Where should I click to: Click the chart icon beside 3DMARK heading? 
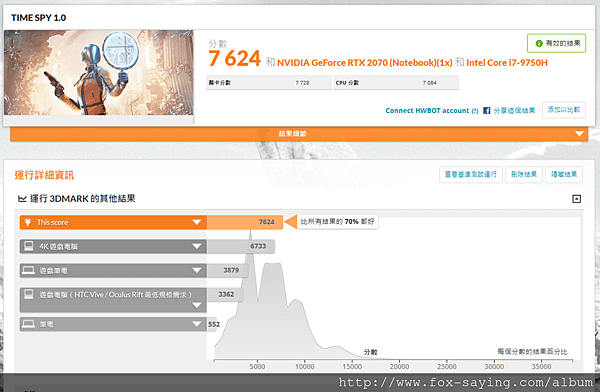click(x=22, y=199)
